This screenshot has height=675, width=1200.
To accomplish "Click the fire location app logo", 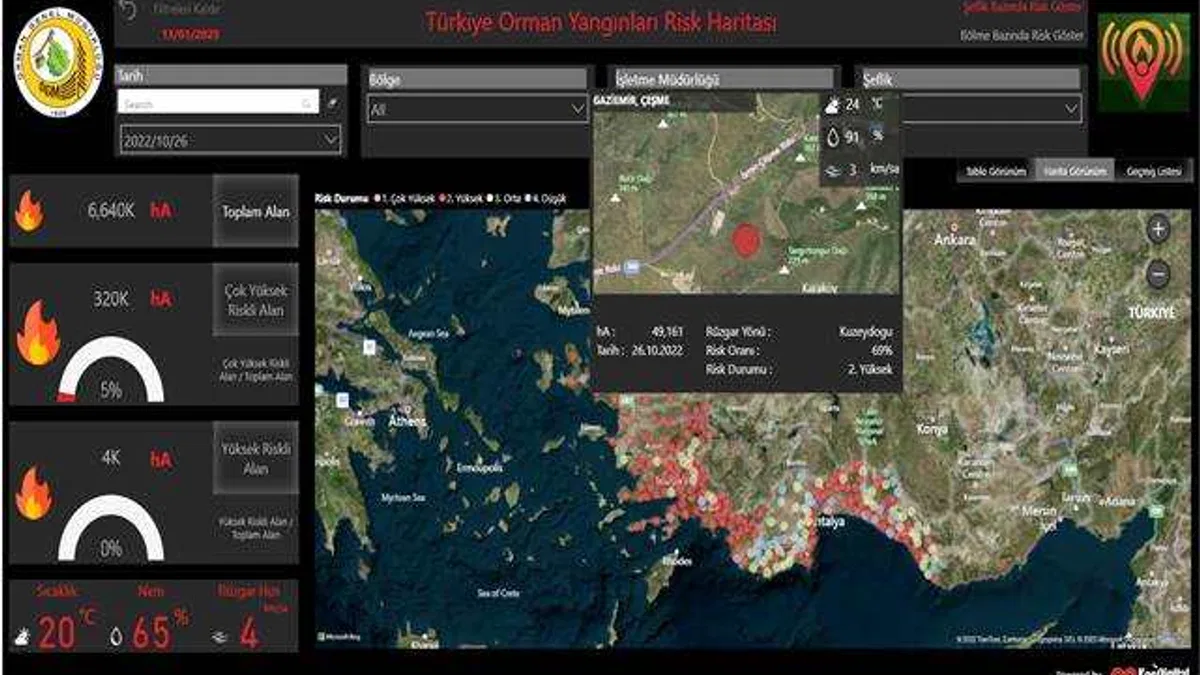I will click(x=1143, y=61).
